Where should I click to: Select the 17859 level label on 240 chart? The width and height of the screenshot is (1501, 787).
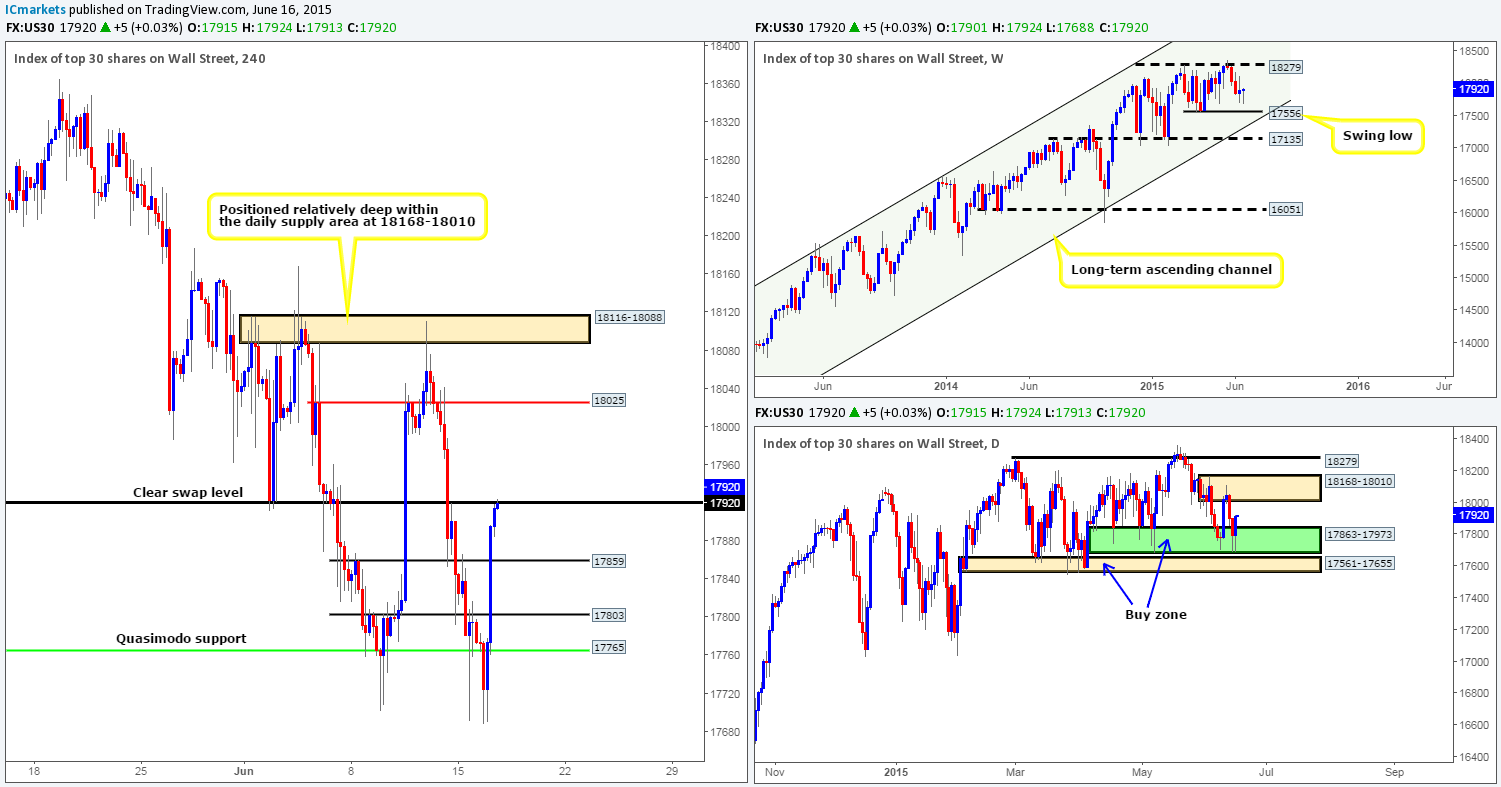[610, 561]
